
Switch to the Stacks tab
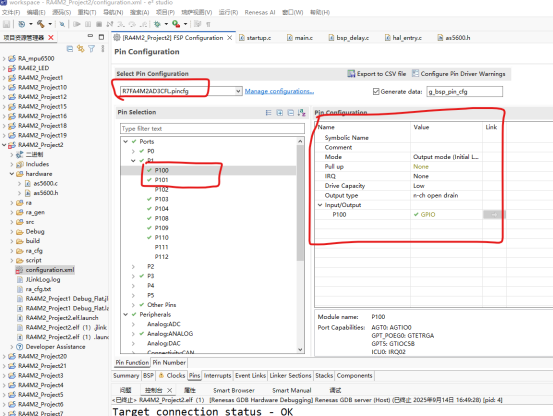(x=324, y=376)
